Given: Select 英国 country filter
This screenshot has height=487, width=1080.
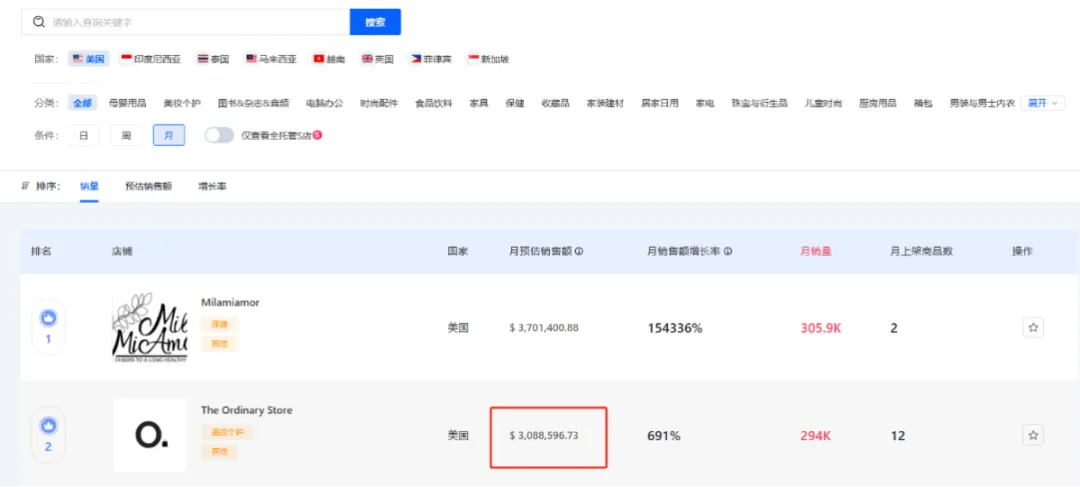Looking at the screenshot, I should coord(377,59).
